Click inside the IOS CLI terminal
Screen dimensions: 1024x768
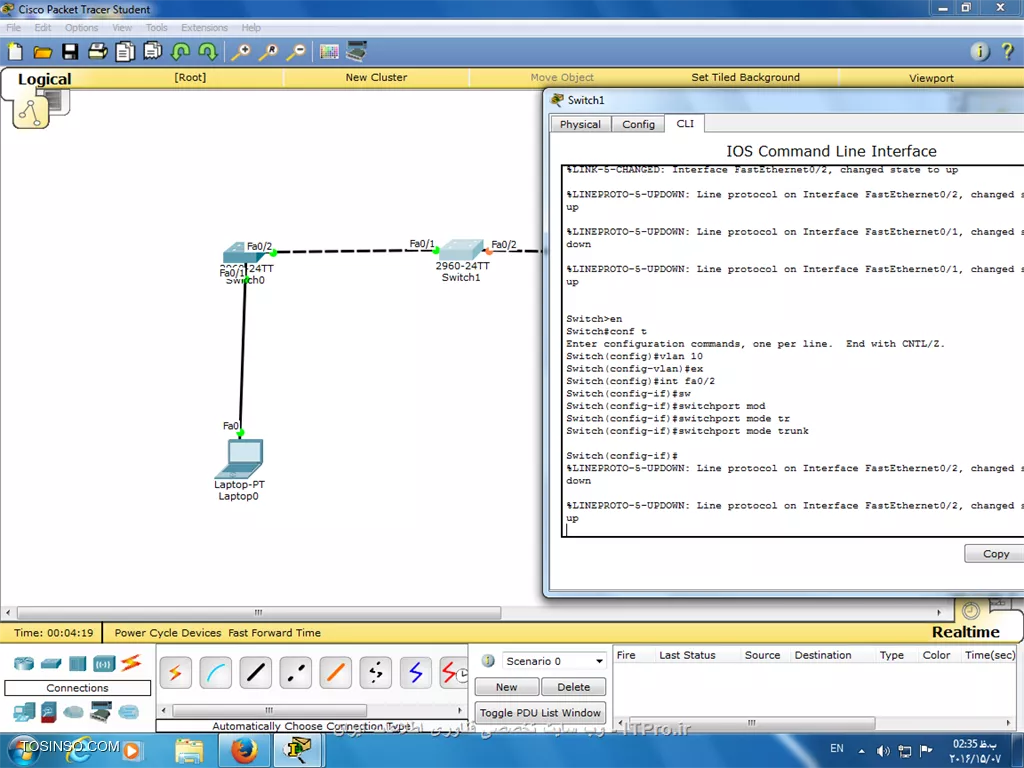(x=792, y=351)
